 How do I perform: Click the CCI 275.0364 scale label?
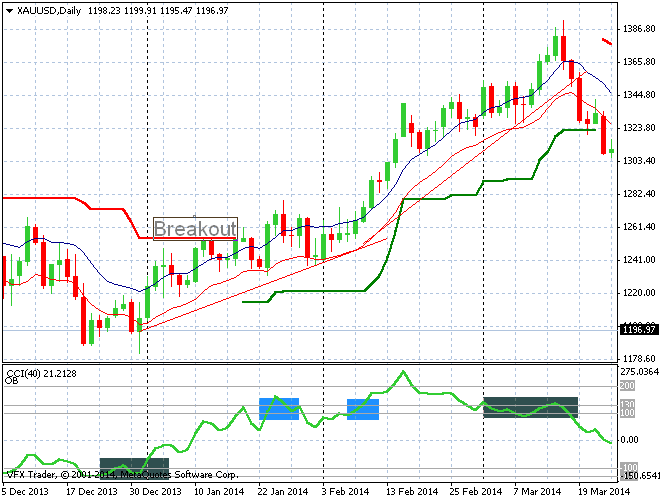(638, 370)
